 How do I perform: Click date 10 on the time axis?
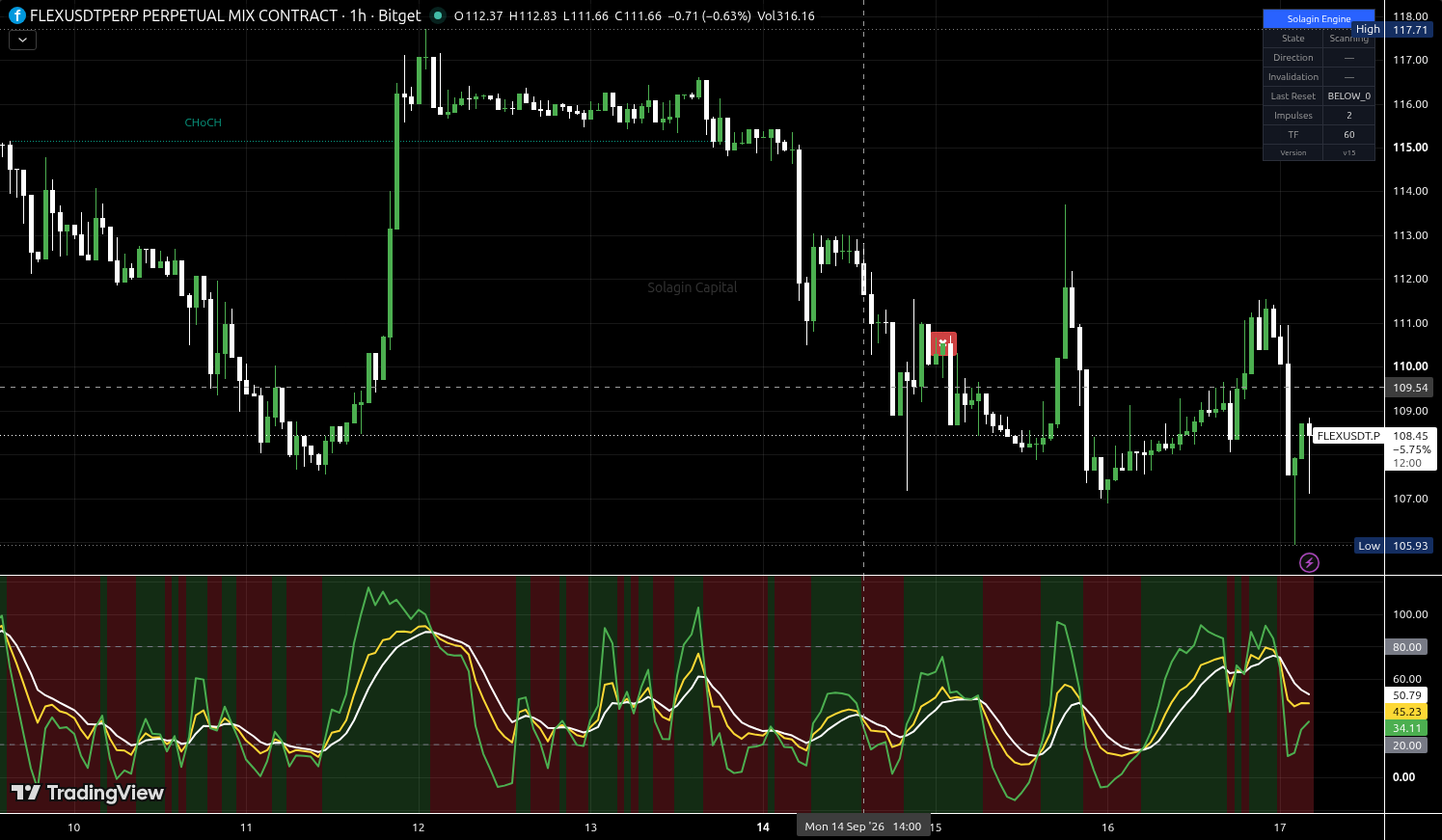pos(74,827)
